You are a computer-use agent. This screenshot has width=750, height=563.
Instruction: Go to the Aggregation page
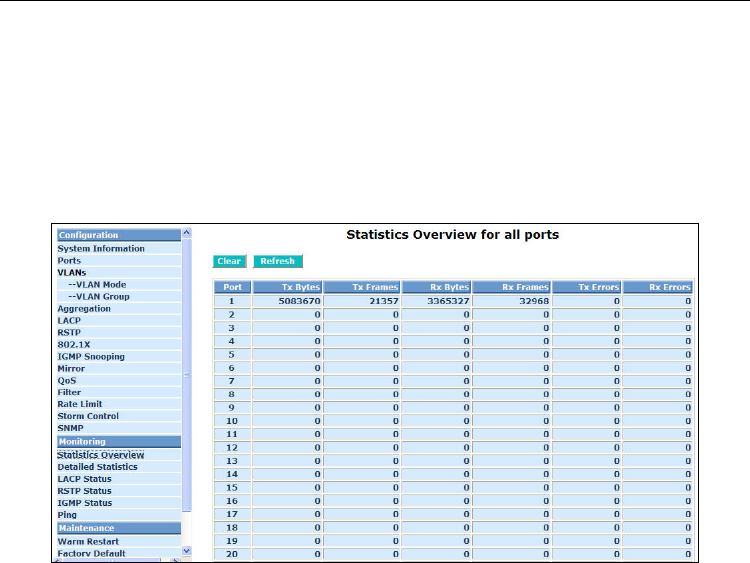84,308
